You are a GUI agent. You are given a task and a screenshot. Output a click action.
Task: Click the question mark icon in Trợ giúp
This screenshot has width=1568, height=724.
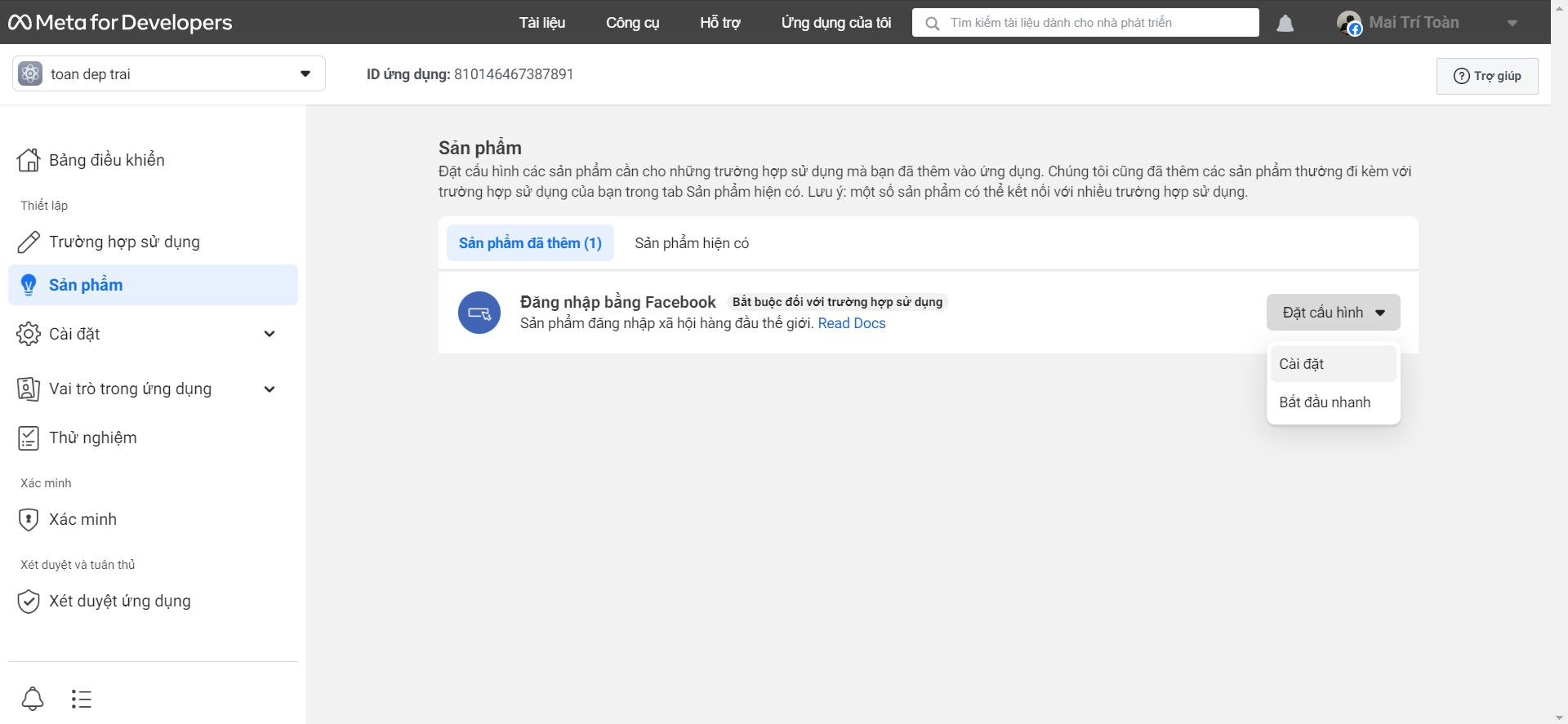(1462, 76)
